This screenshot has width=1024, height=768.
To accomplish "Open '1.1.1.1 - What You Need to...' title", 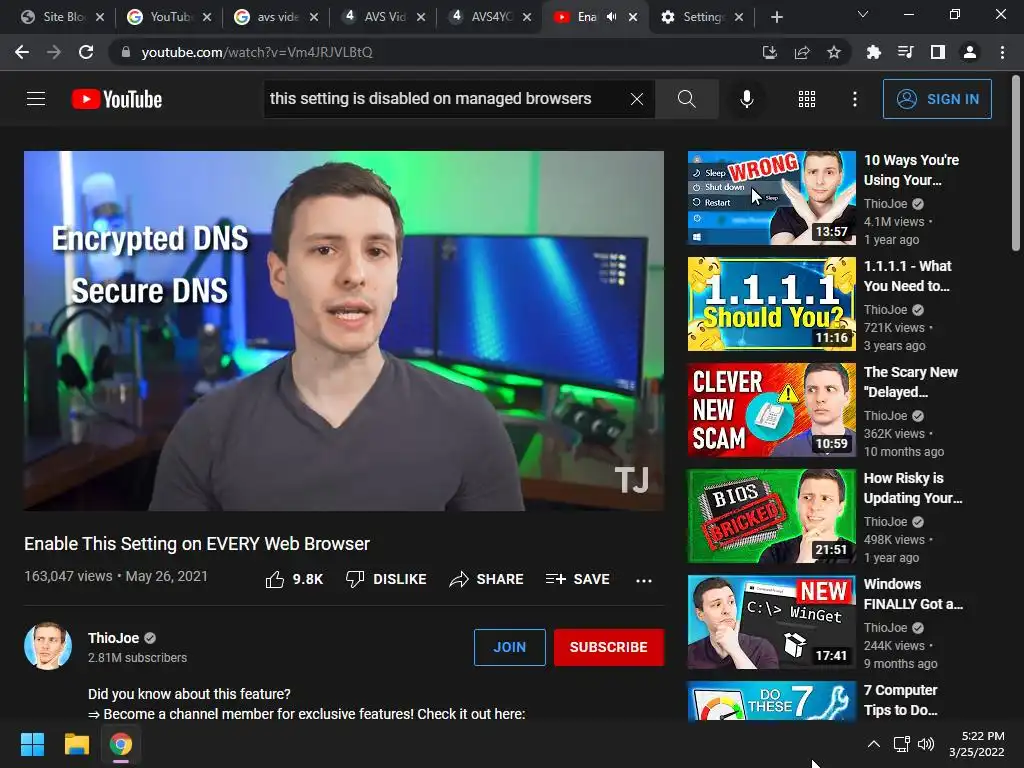I will [907, 276].
